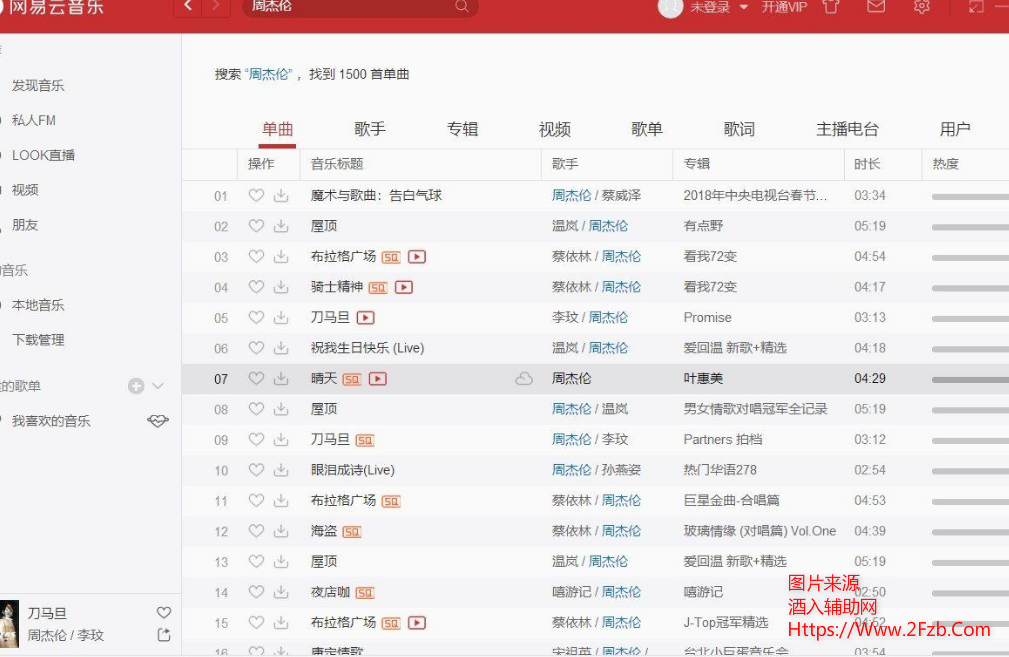This screenshot has width=1009, height=657.
Task: Open the skin/theme shirt icon
Action: click(830, 7)
